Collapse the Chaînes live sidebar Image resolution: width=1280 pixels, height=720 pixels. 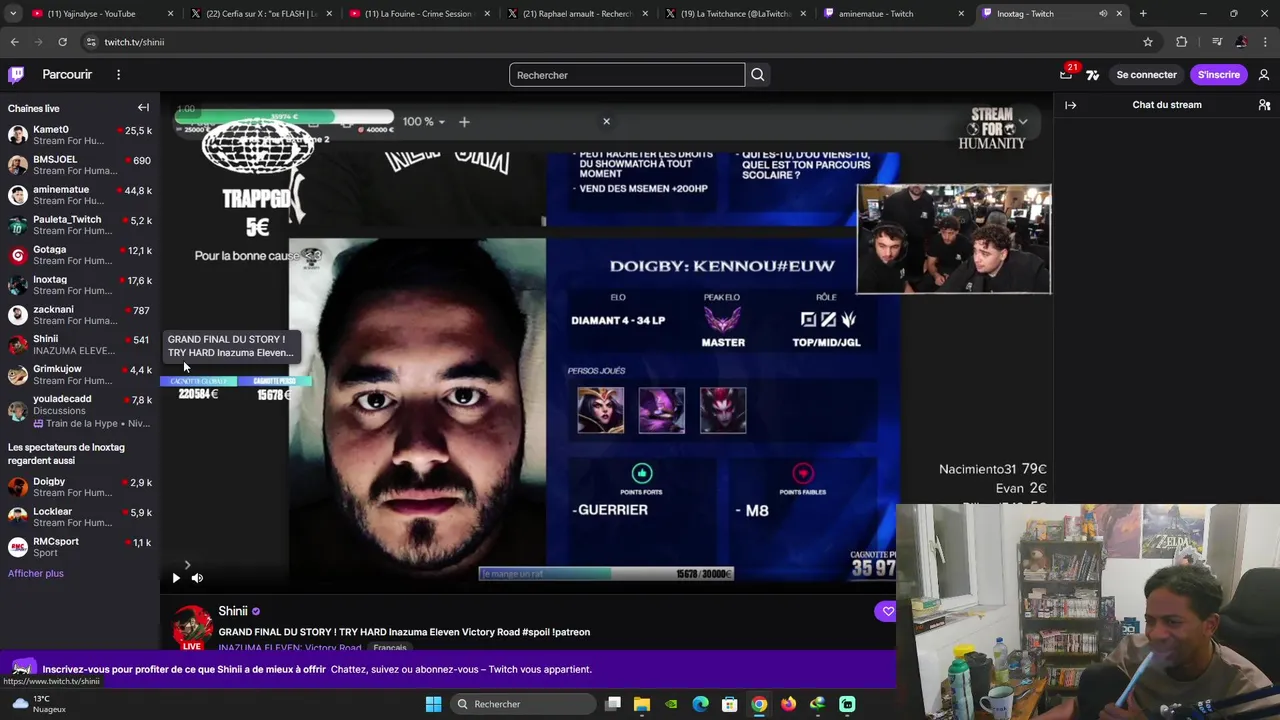pos(143,108)
